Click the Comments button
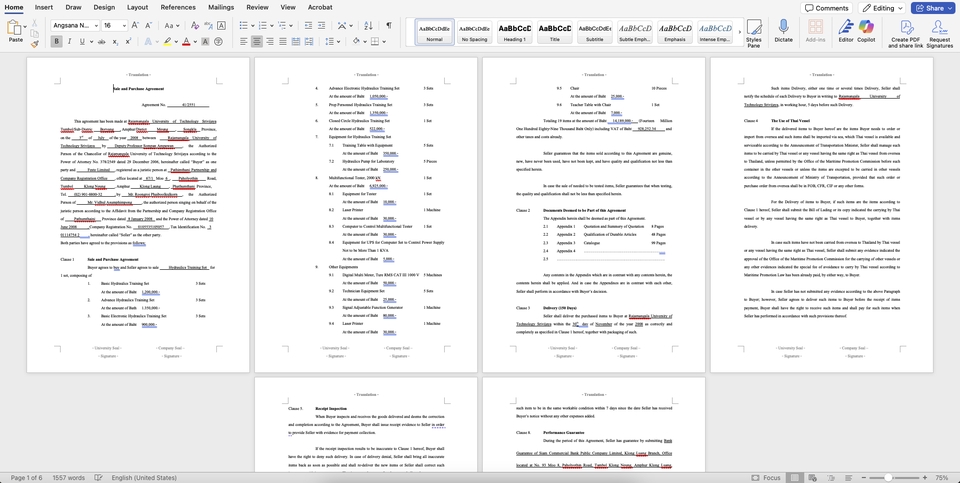 (827, 8)
